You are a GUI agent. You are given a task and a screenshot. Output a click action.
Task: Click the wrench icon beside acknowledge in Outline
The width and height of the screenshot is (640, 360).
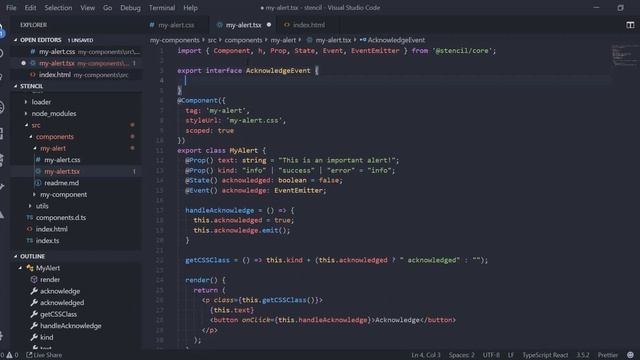(x=34, y=291)
